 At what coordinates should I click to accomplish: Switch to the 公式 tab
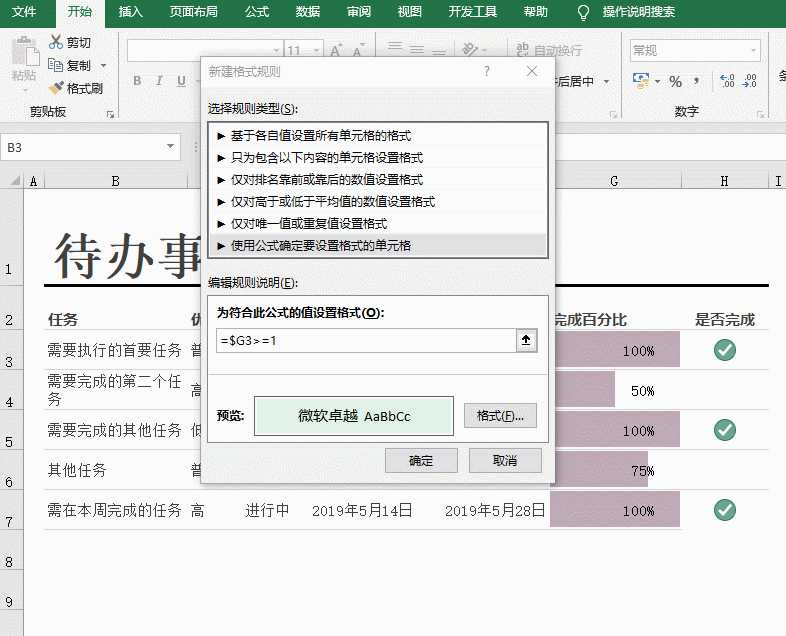pos(257,12)
